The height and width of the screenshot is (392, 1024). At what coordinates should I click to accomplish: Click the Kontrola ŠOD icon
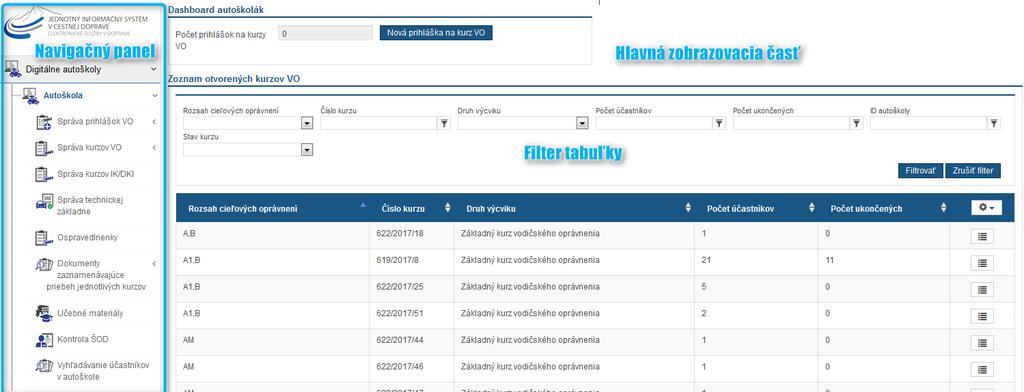click(x=44, y=340)
